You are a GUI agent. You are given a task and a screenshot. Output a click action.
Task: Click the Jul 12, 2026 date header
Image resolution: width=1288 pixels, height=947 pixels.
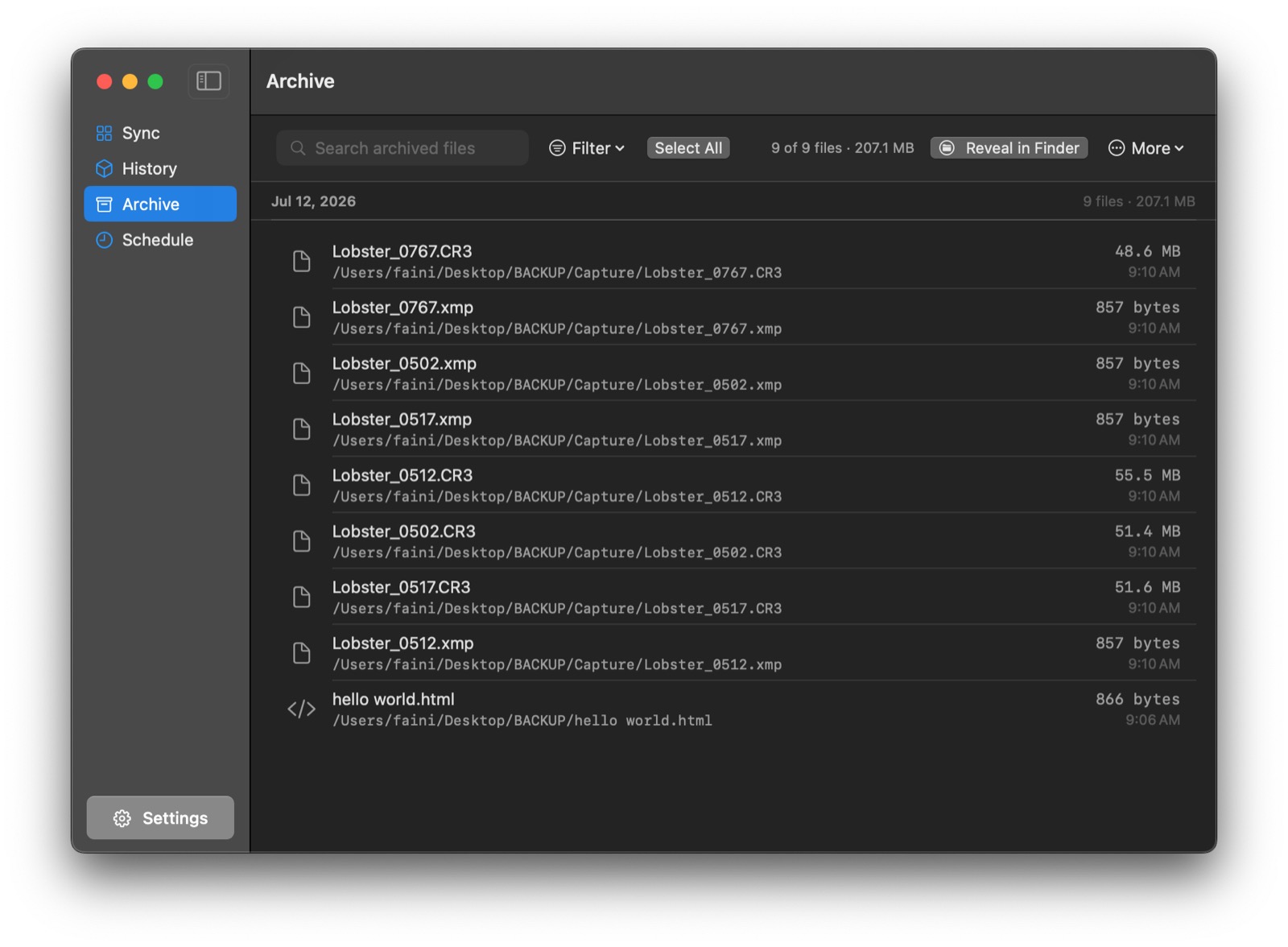pos(313,201)
